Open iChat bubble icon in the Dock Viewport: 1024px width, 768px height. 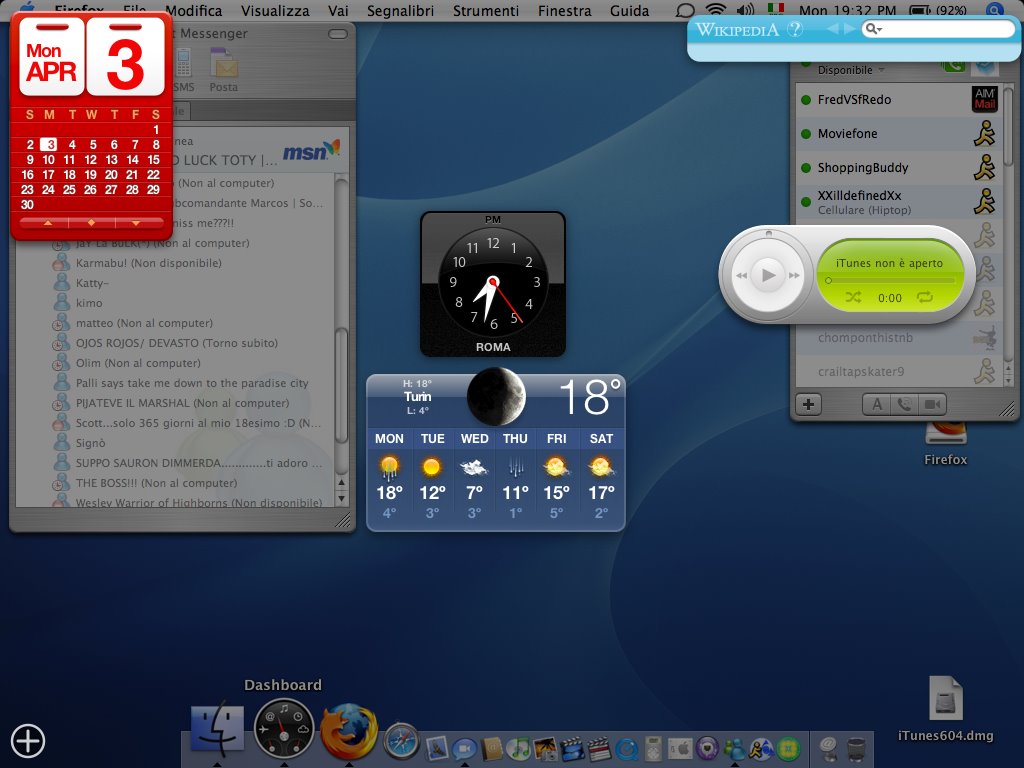click(x=464, y=748)
